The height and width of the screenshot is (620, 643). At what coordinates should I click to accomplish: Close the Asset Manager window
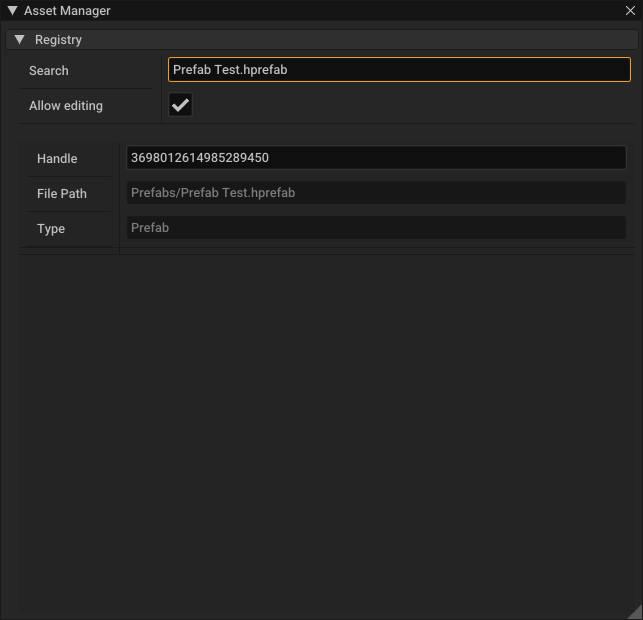tap(630, 11)
